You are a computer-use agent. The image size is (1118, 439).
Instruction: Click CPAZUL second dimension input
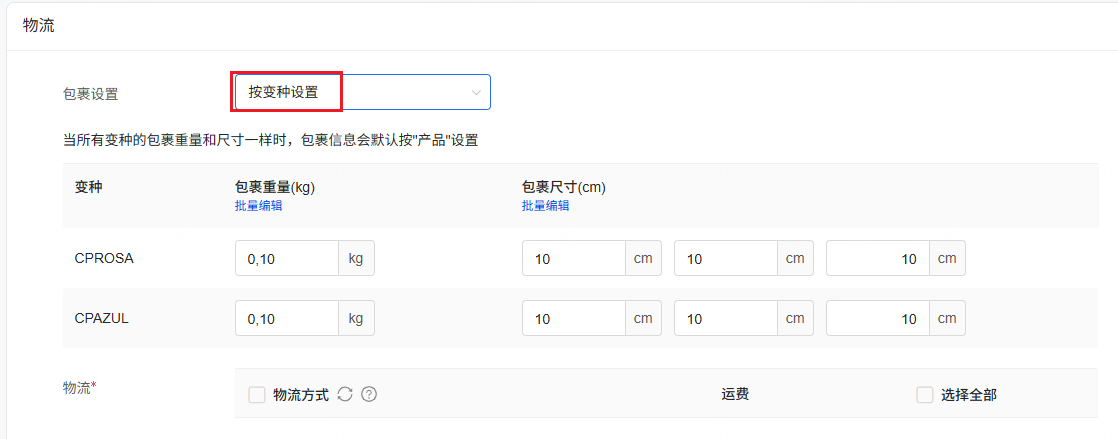(x=726, y=319)
